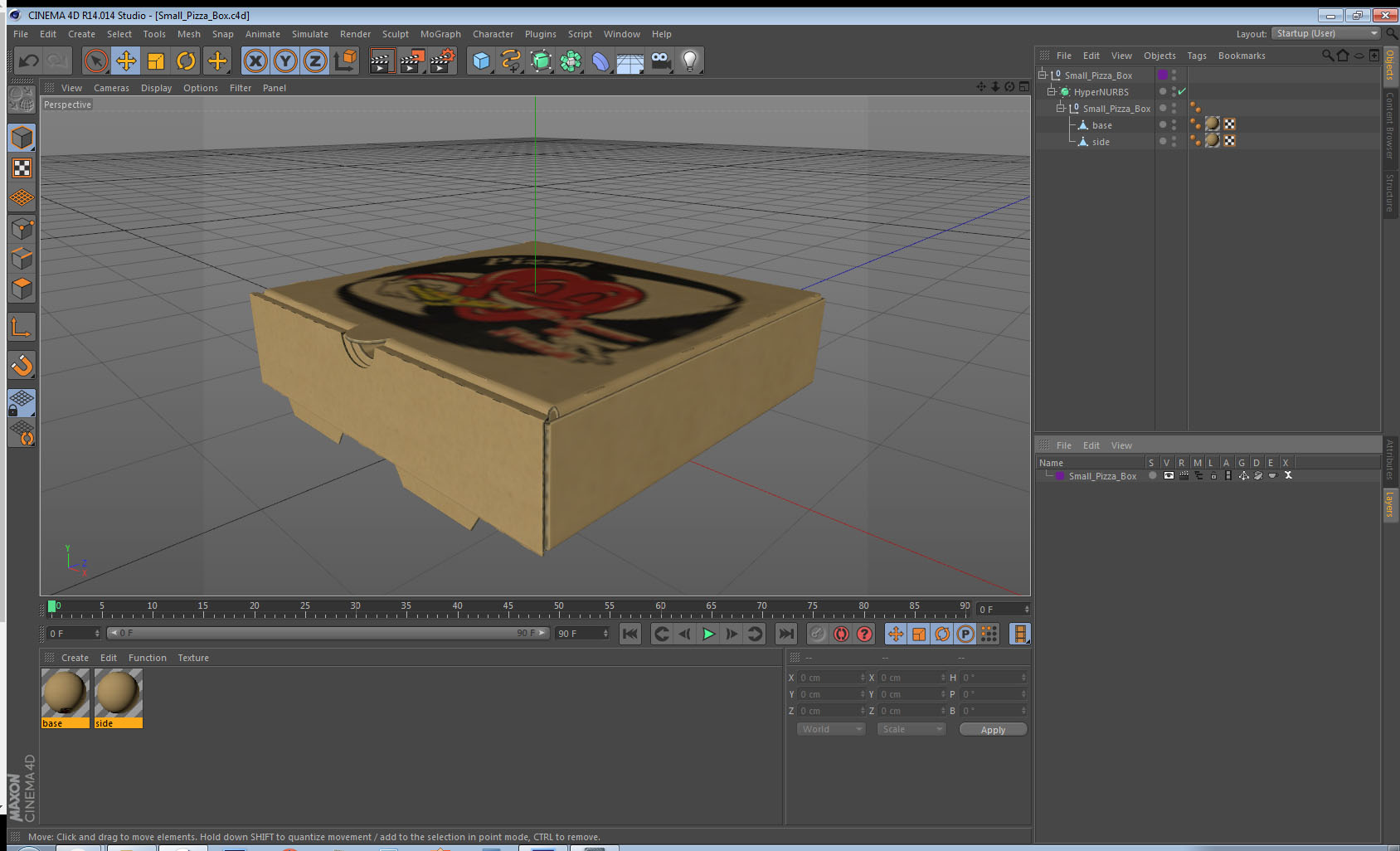Go to end of animation
The width and height of the screenshot is (1400, 851).
[x=785, y=634]
